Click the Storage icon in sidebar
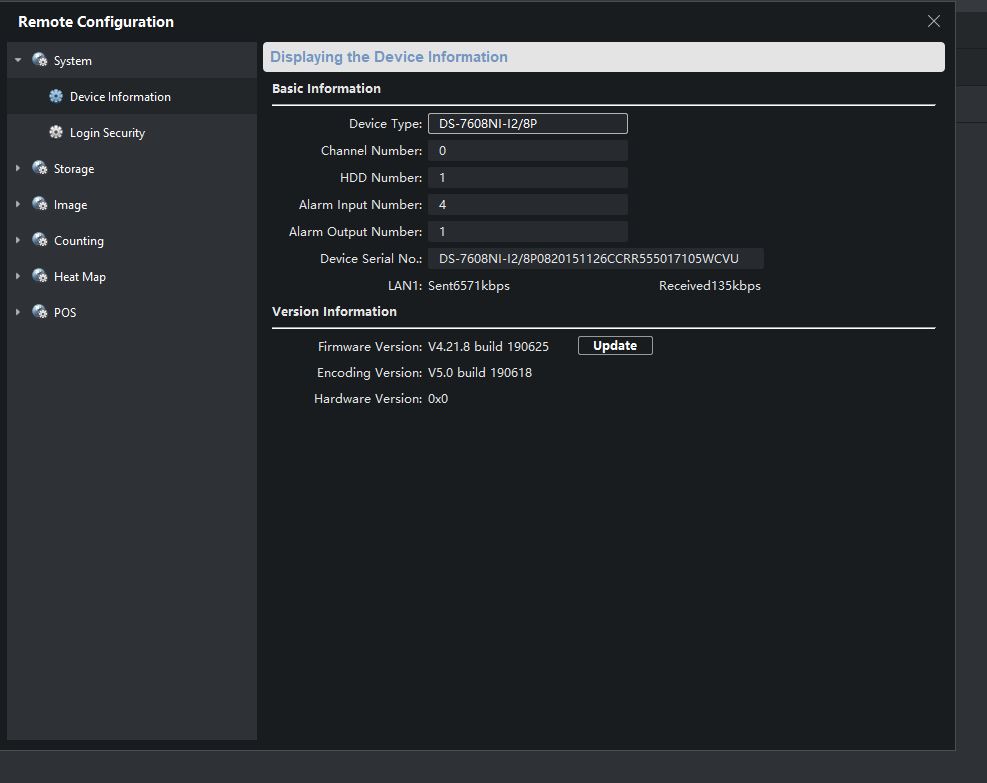 [x=40, y=169]
